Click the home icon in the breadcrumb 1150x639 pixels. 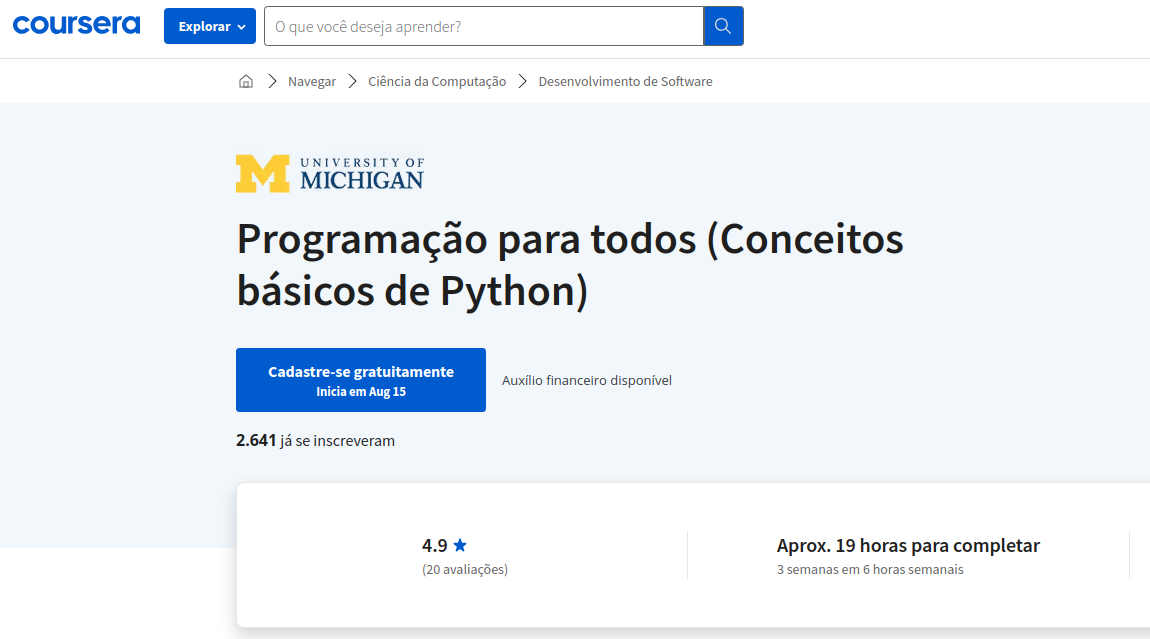pos(246,80)
